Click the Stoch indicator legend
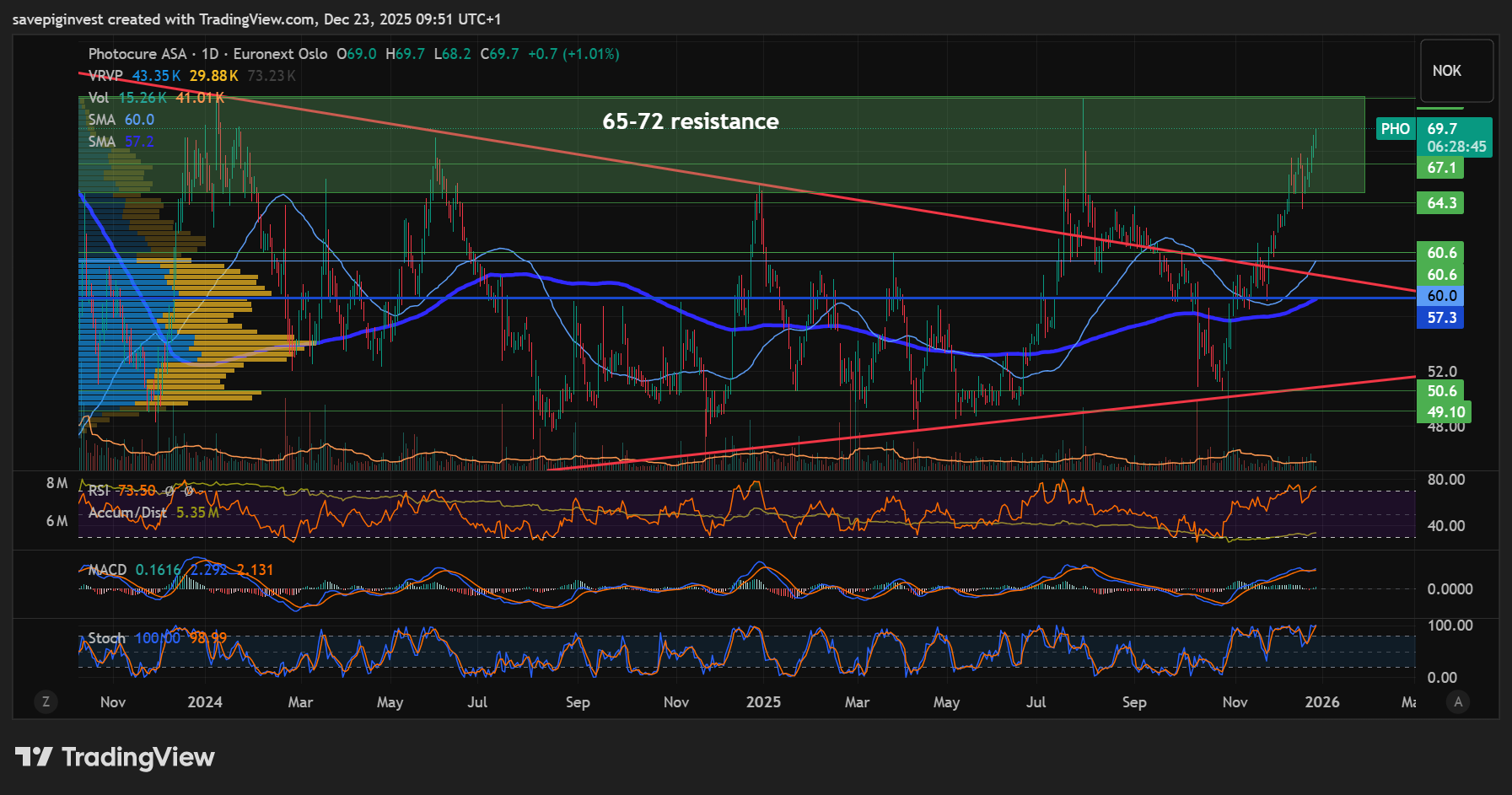1512x795 pixels. coord(106,638)
